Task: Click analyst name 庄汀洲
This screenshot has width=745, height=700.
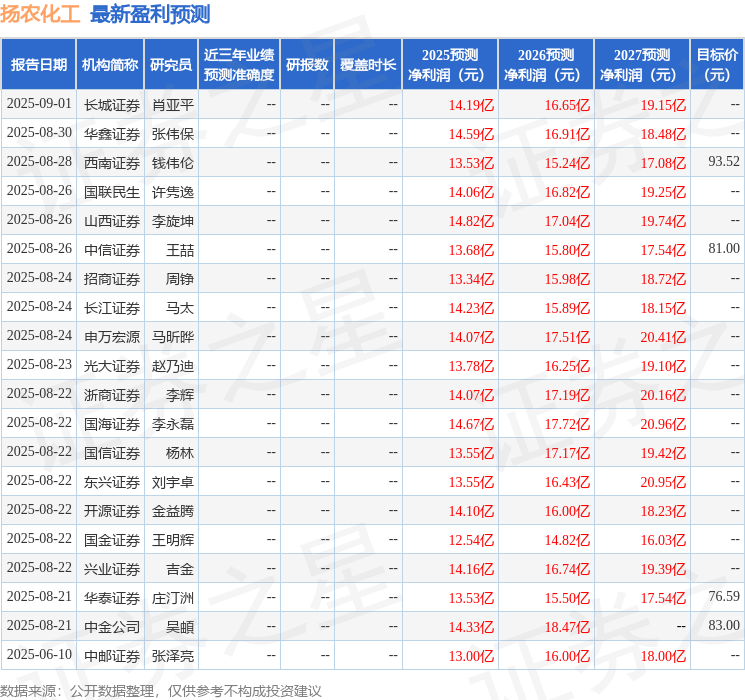Action: [173, 598]
